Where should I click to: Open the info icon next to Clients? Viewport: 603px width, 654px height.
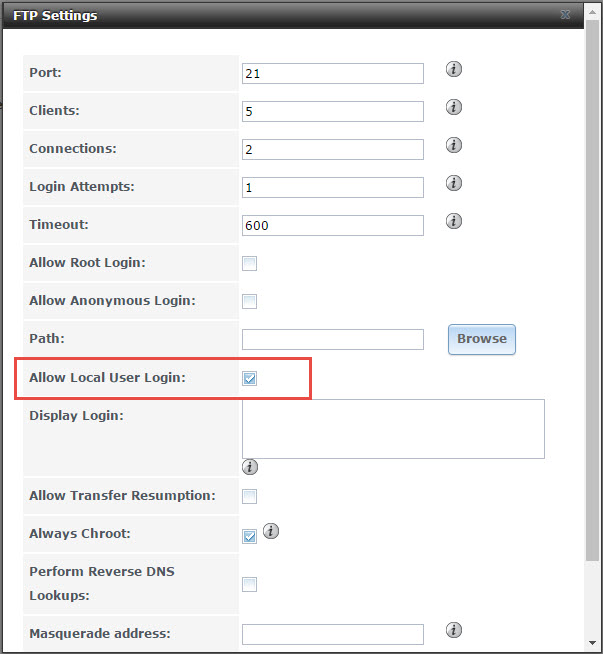coord(454,107)
